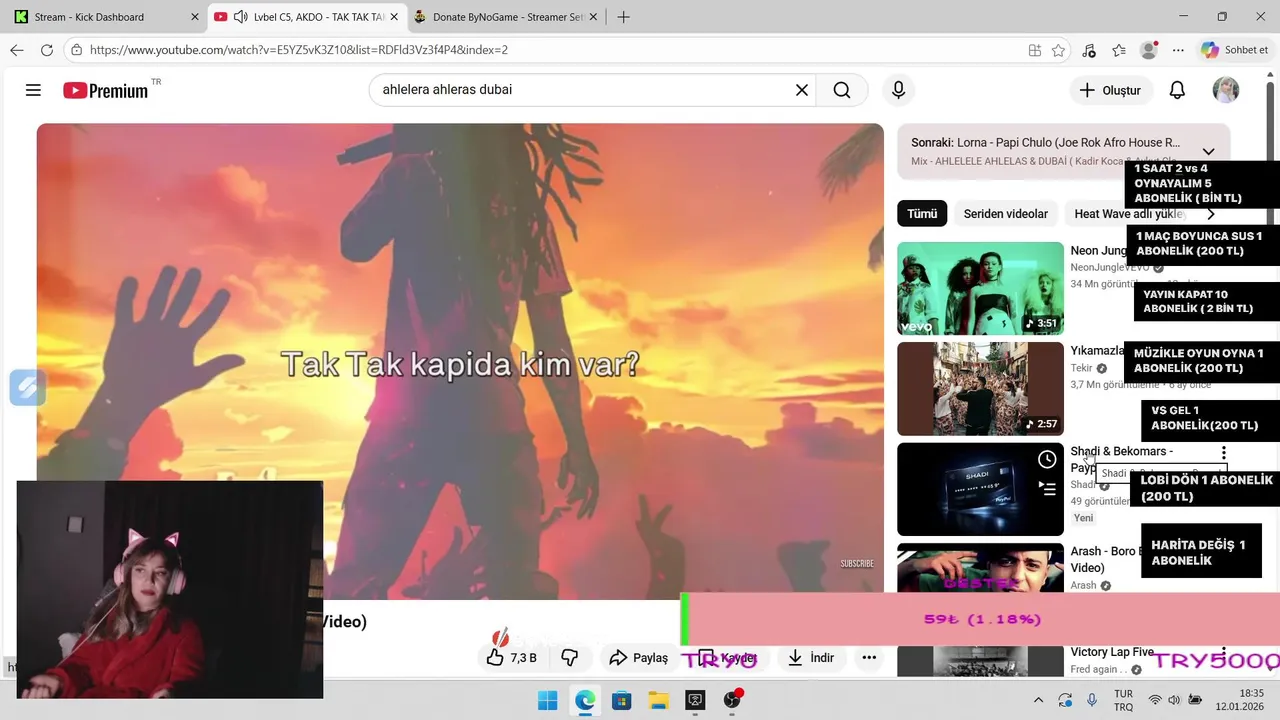This screenshot has width=1280, height=720.
Task: Open the Arash channel name
Action: 1084,585
